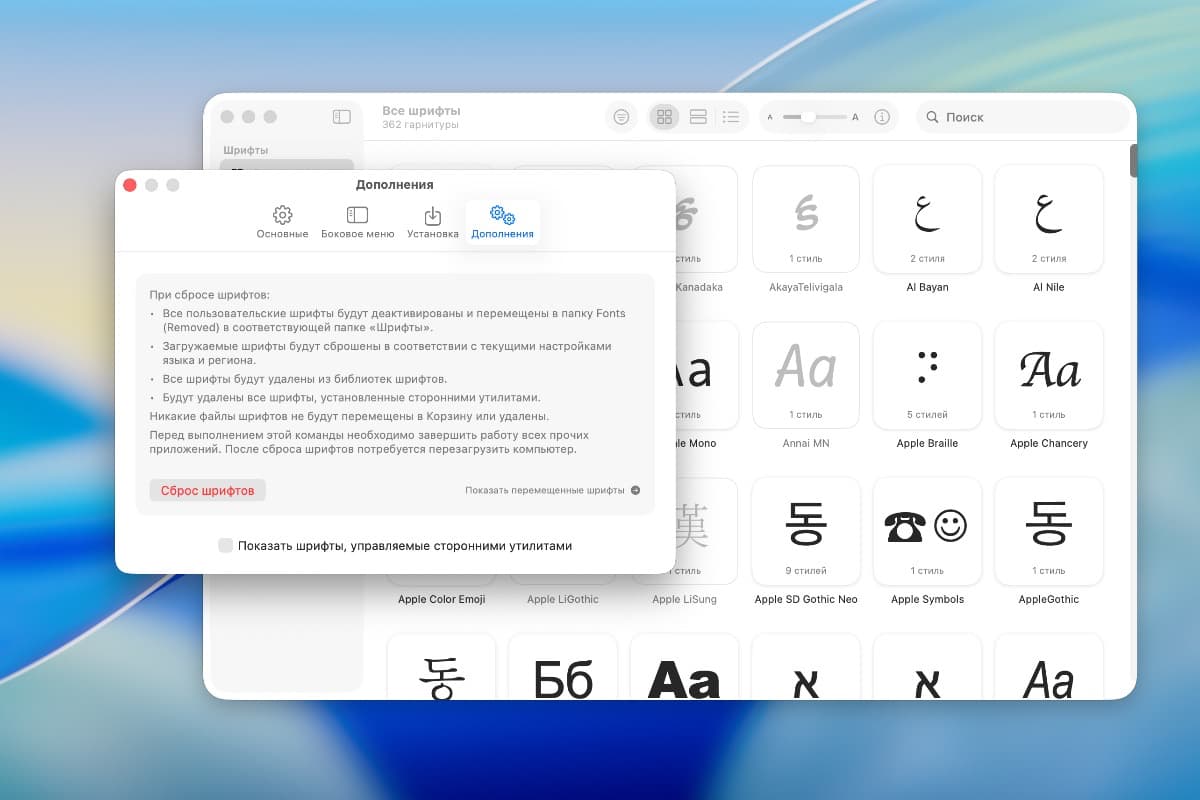Select the Apple Braille font card
Image resolution: width=1200 pixels, height=800 pixels.
point(928,376)
